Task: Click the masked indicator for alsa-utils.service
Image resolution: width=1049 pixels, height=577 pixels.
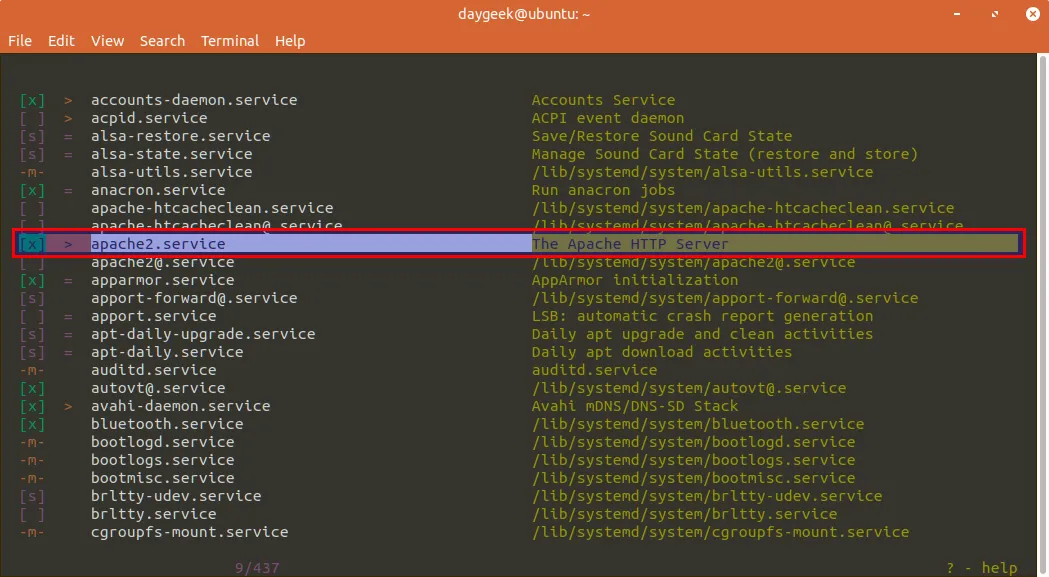Action: pos(32,172)
